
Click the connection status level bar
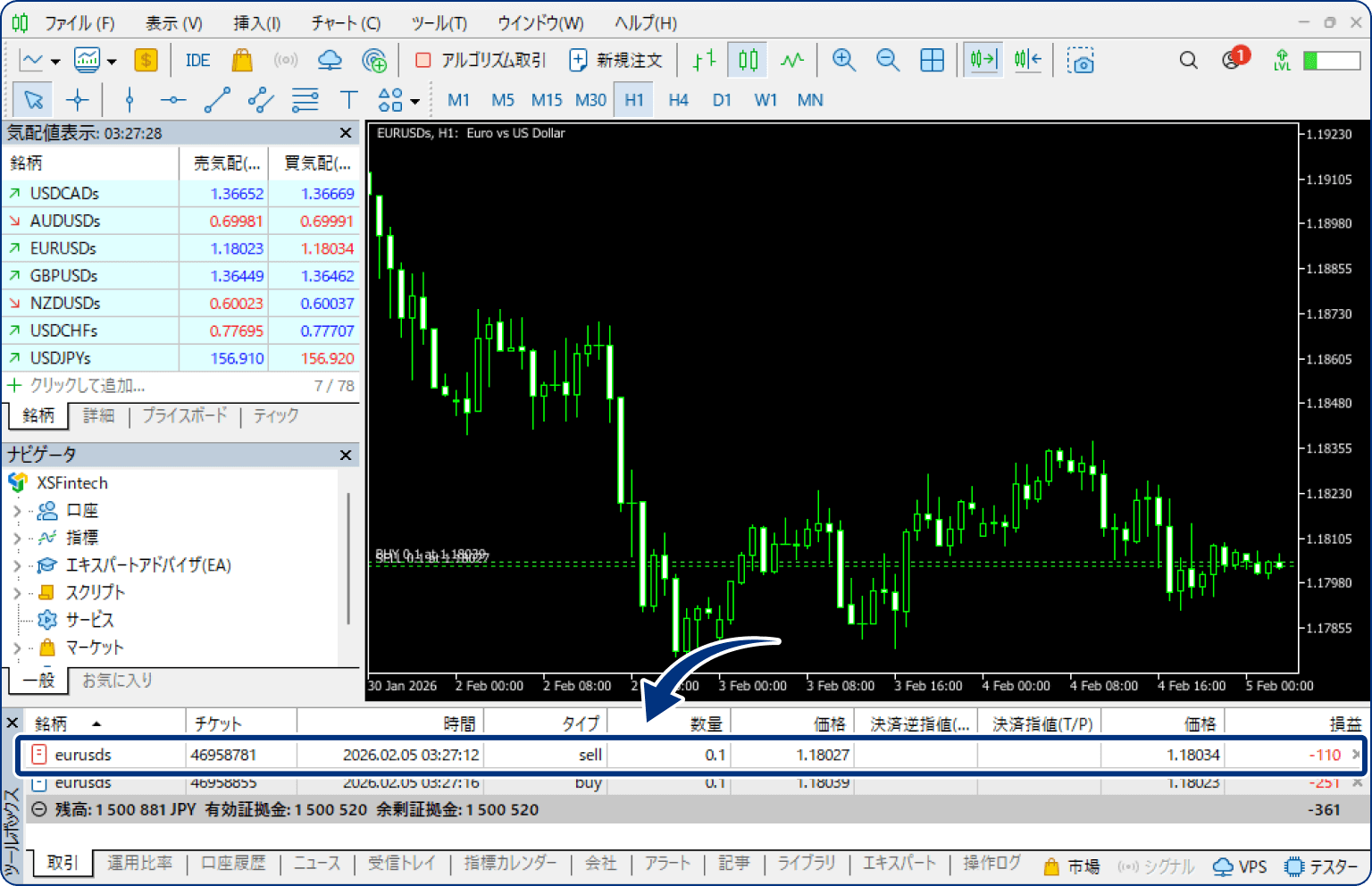1331,60
